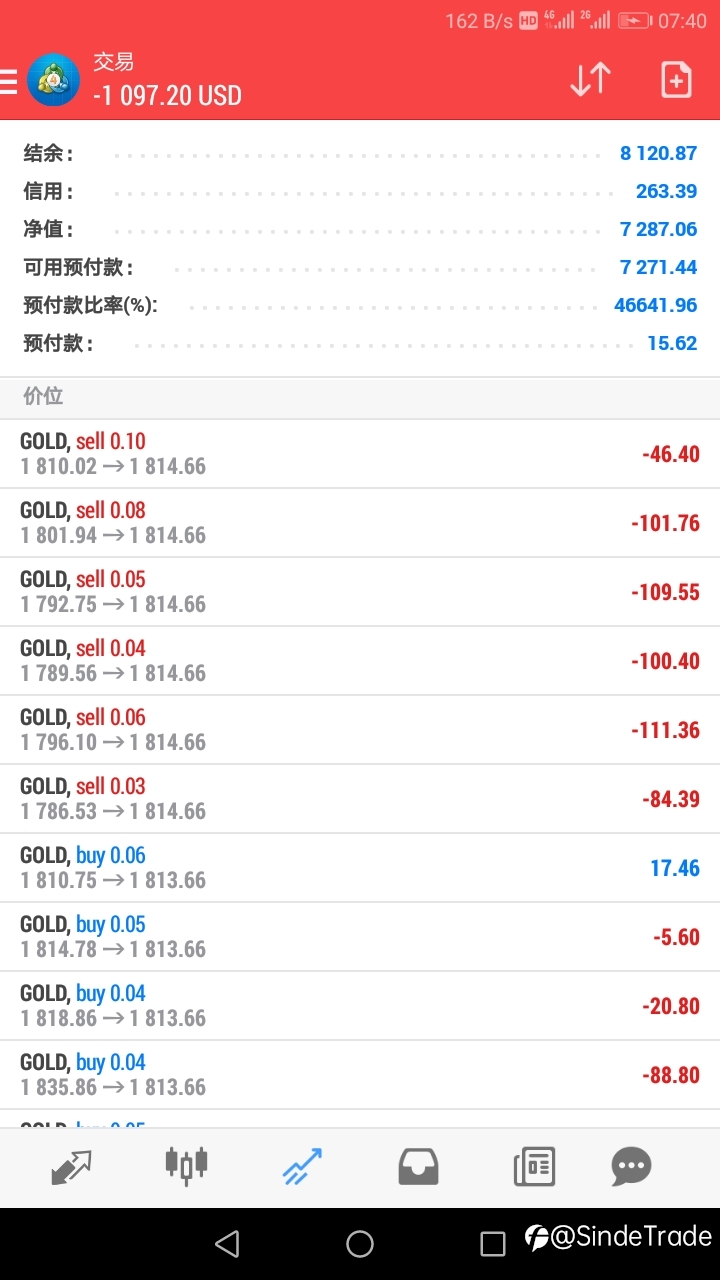Tap GOLD buy 0.04 position opened at 1835.86

[360, 1075]
